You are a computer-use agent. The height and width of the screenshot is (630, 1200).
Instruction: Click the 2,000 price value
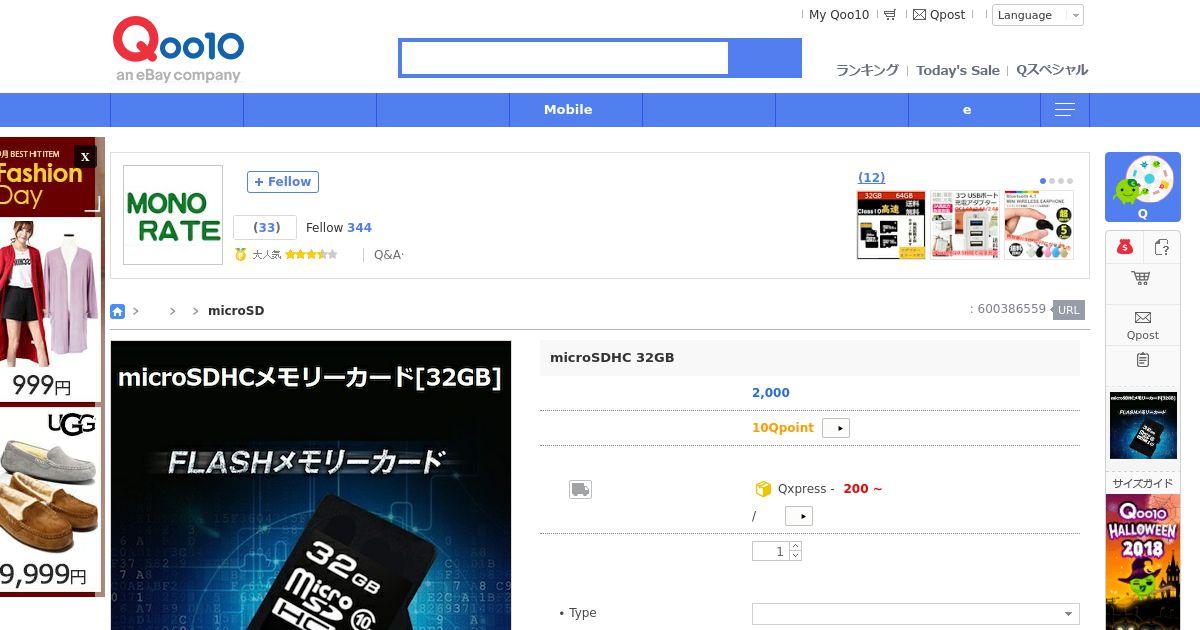point(771,393)
